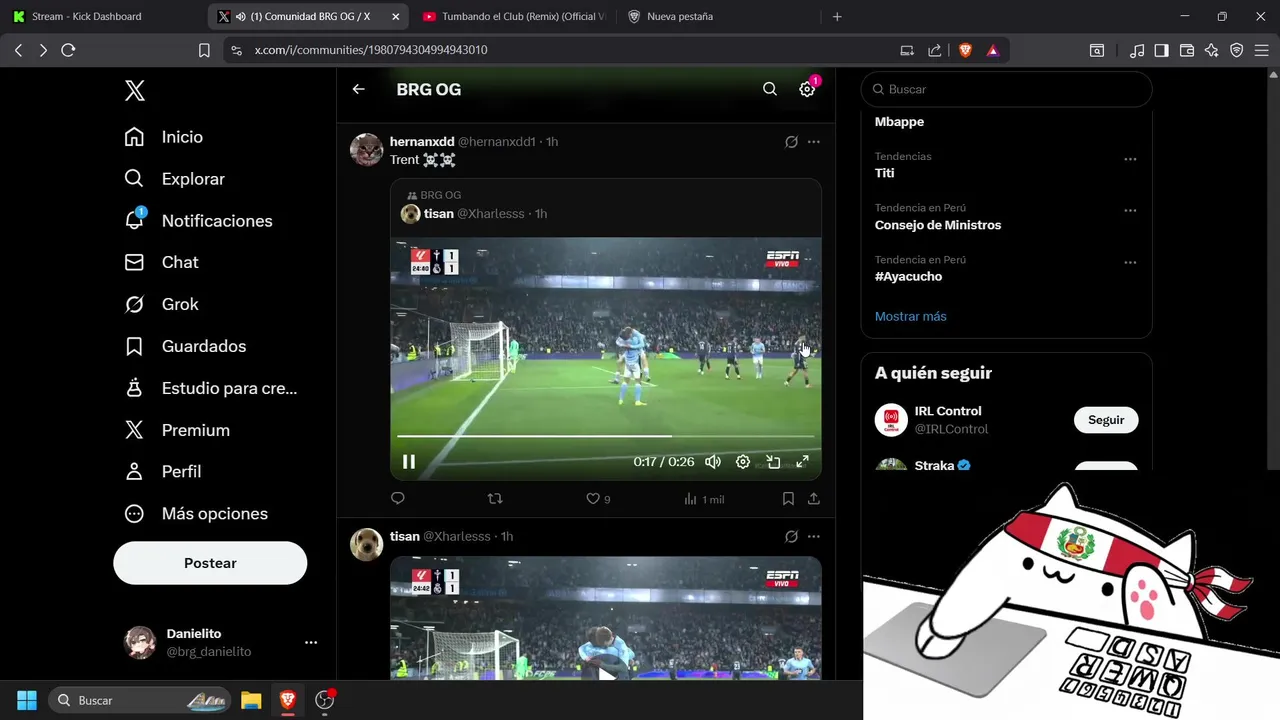Click the Buscar search field on X

1006,89
